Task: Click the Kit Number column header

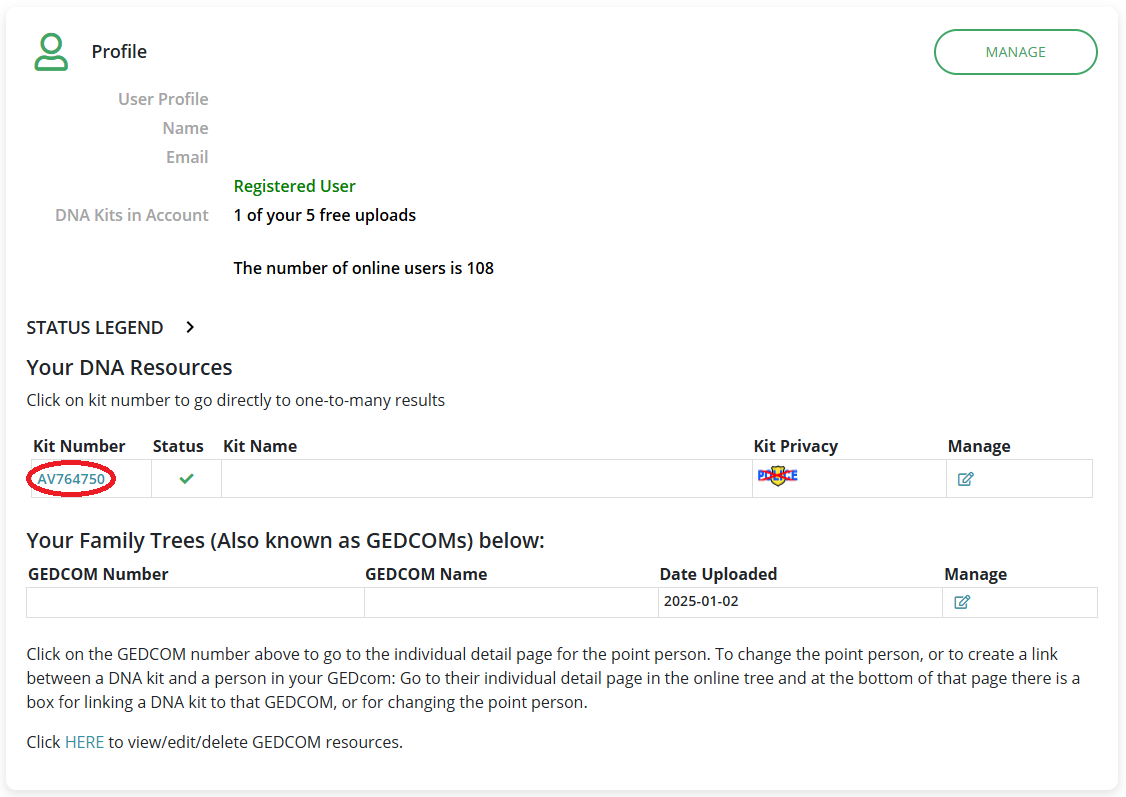Action: [x=79, y=446]
